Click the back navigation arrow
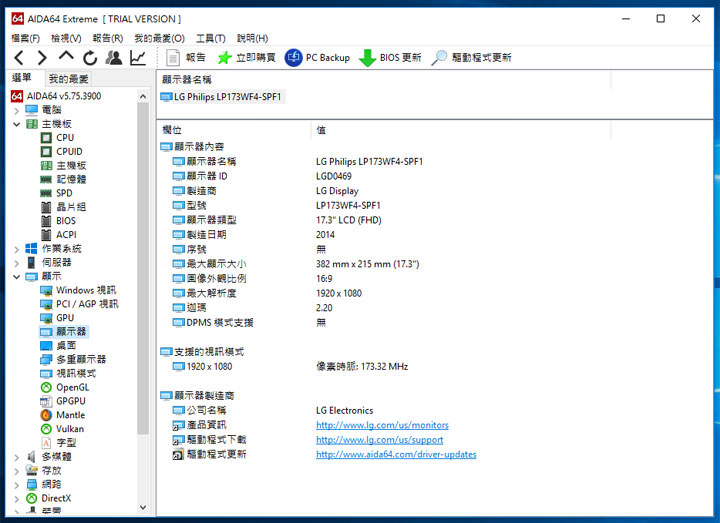Viewport: 720px width, 523px height. (19, 58)
